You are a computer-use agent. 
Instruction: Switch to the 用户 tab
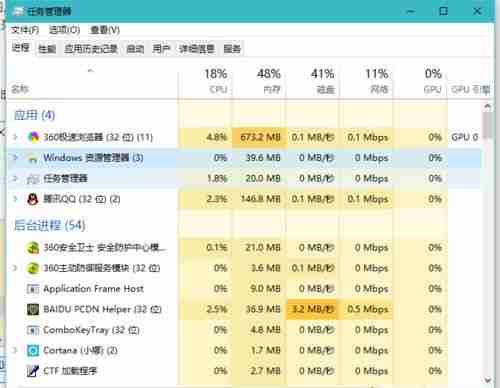[x=162, y=49]
